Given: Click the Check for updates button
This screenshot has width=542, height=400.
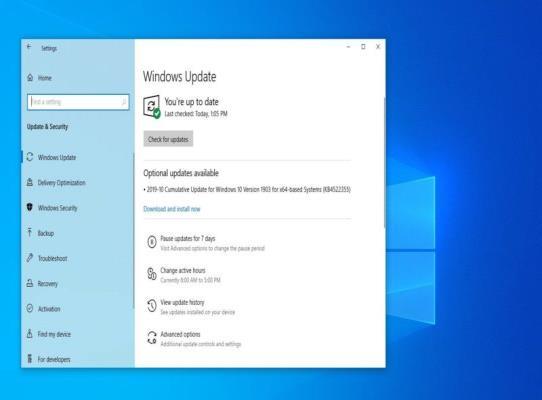Looking at the screenshot, I should [168, 139].
